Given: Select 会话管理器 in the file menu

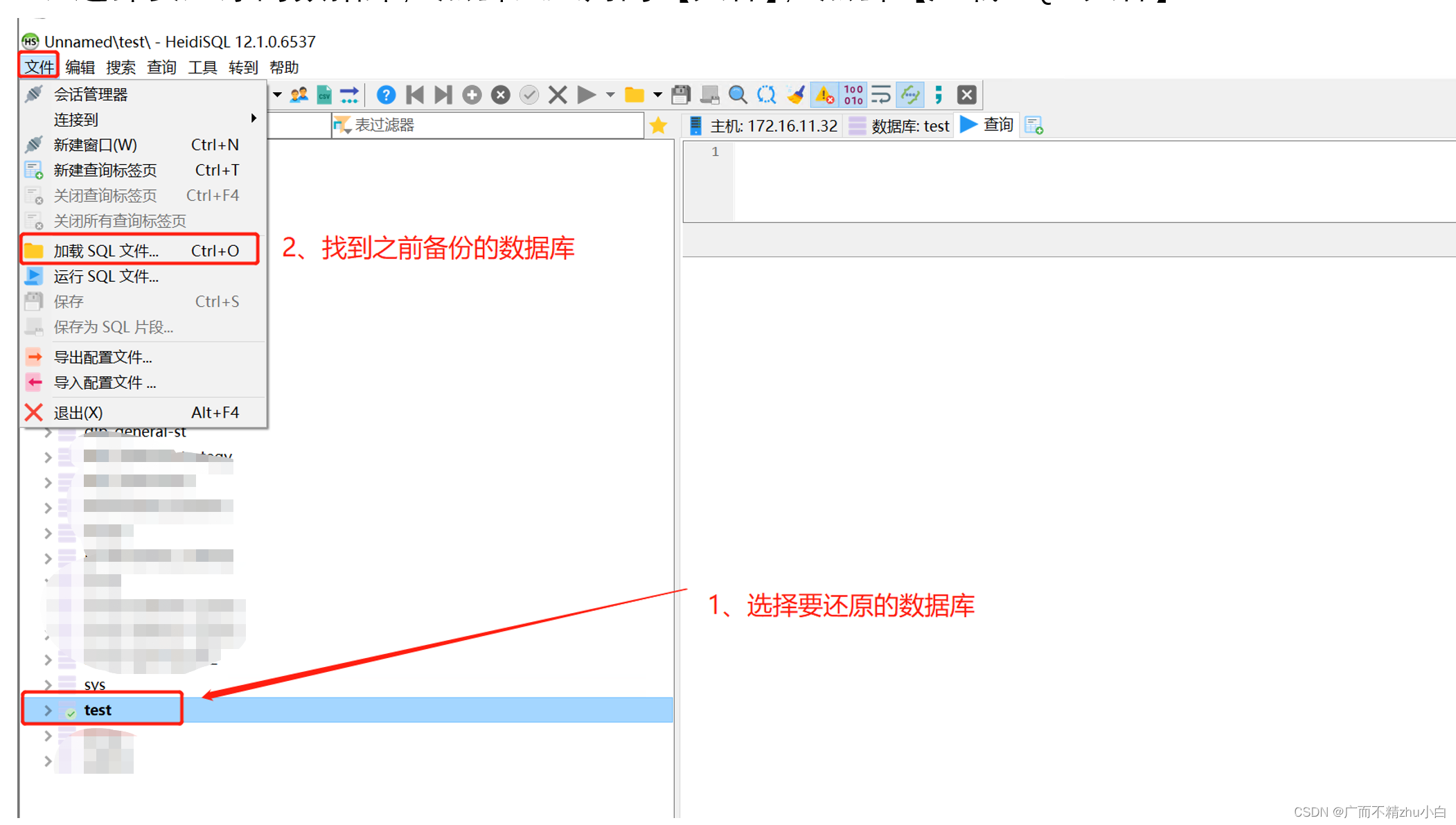Looking at the screenshot, I should [x=143, y=94].
